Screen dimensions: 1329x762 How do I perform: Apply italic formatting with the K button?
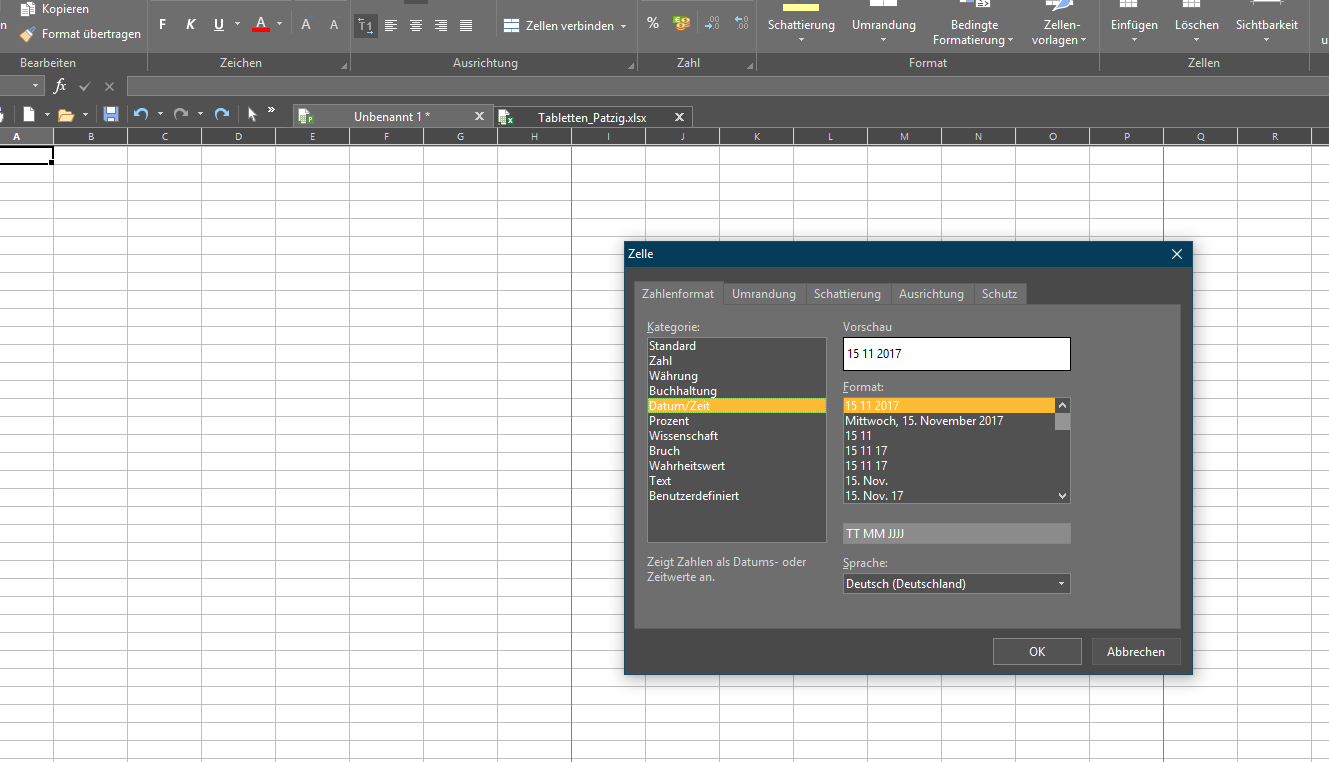(x=191, y=25)
